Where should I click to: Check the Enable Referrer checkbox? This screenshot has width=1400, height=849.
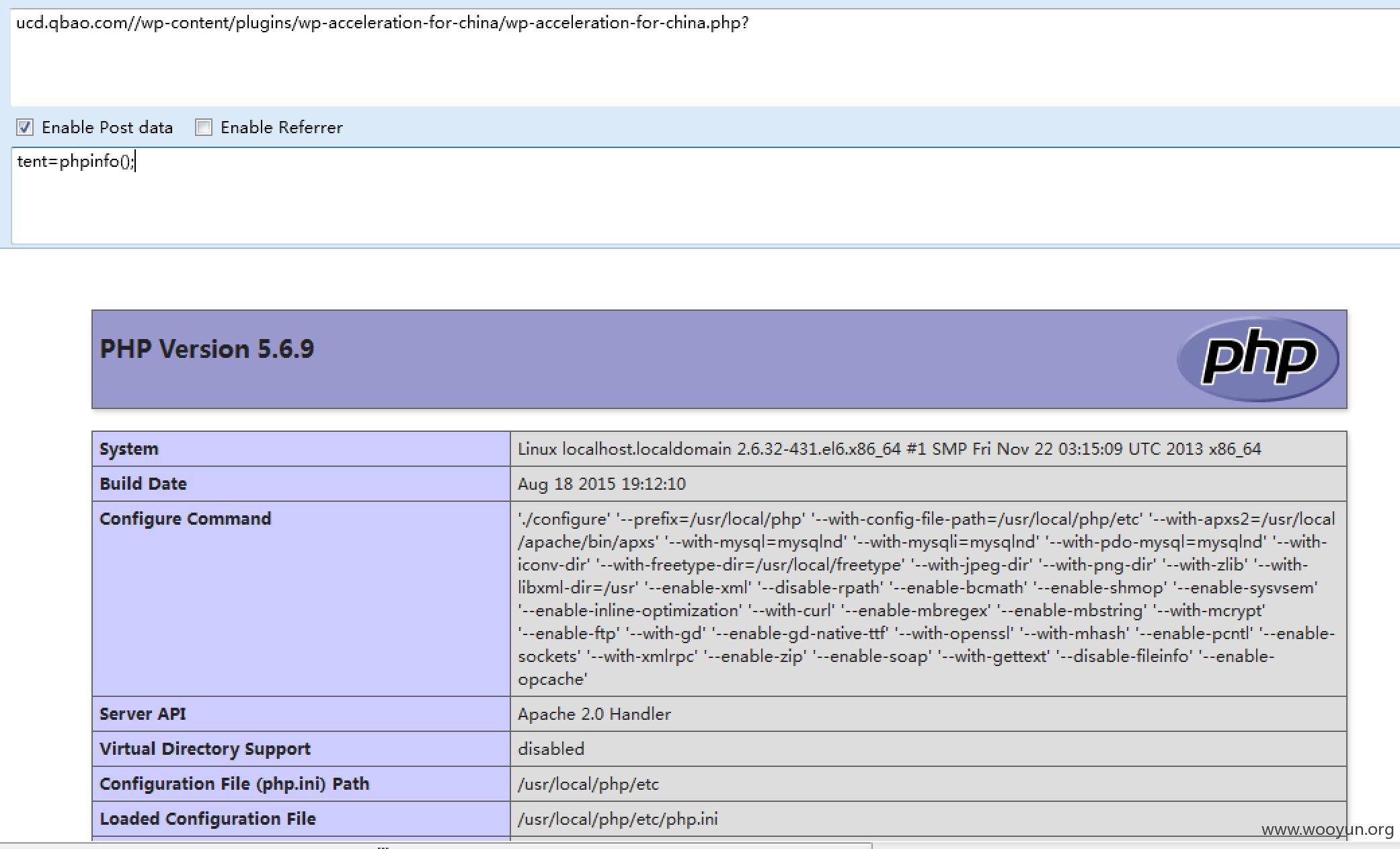tap(204, 127)
